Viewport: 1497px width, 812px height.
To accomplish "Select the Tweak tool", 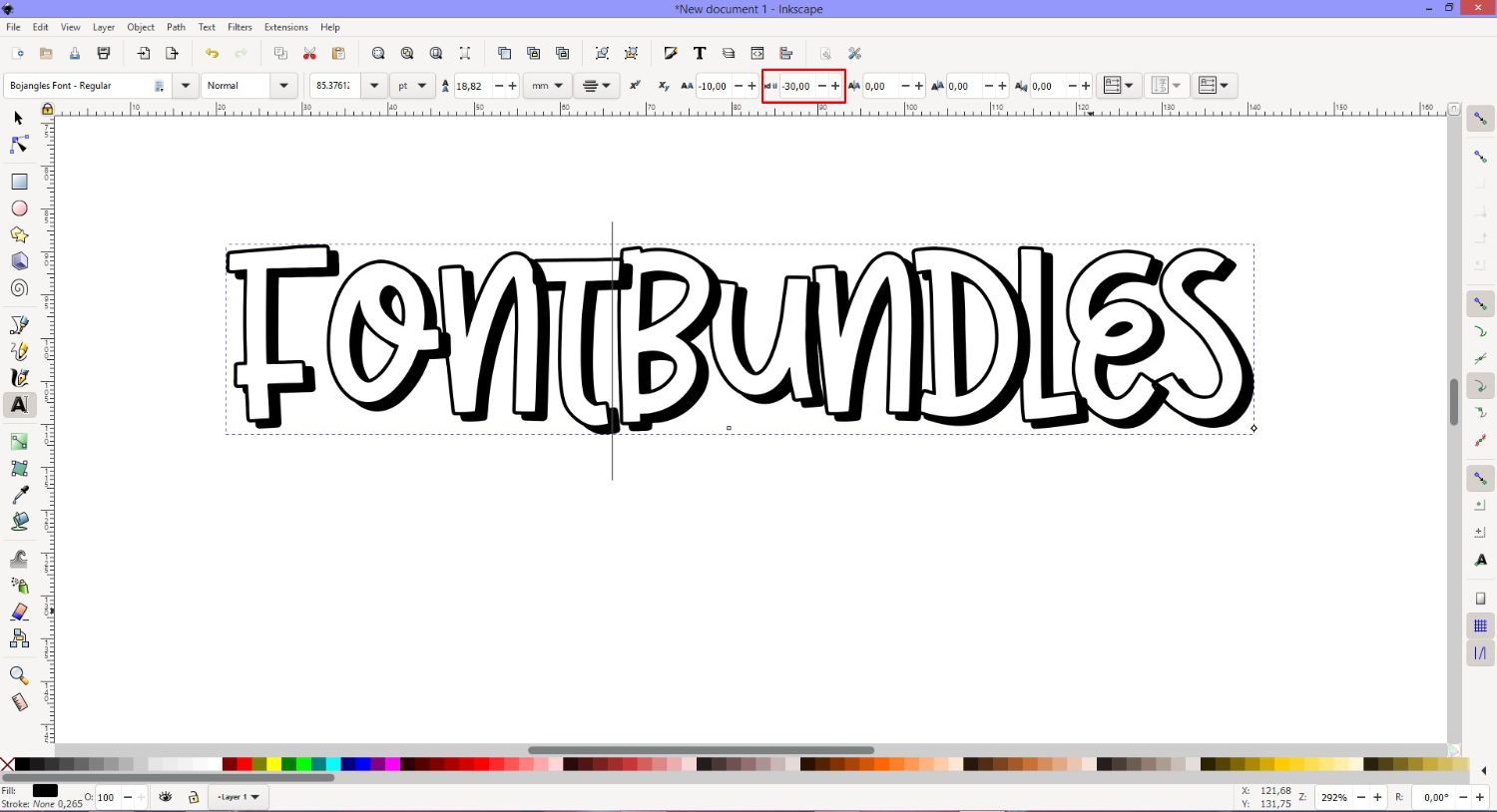I will [19, 559].
